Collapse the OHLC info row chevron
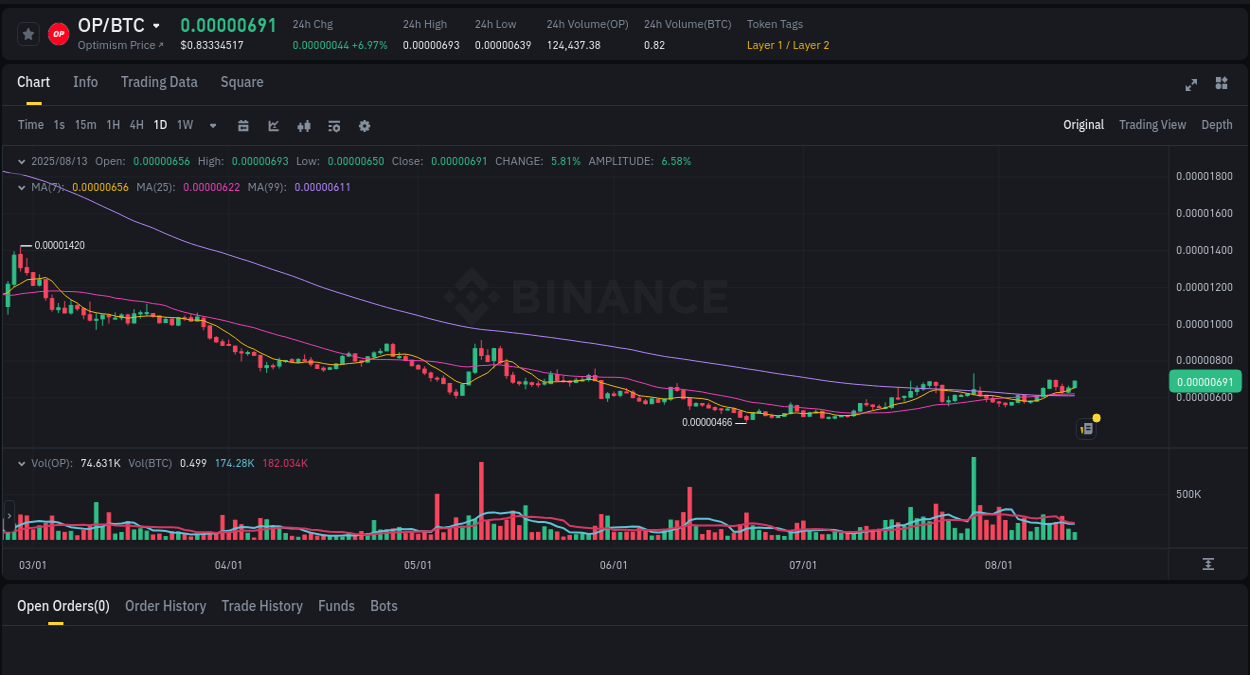Screen dimensions: 1250x675 coord(23,161)
